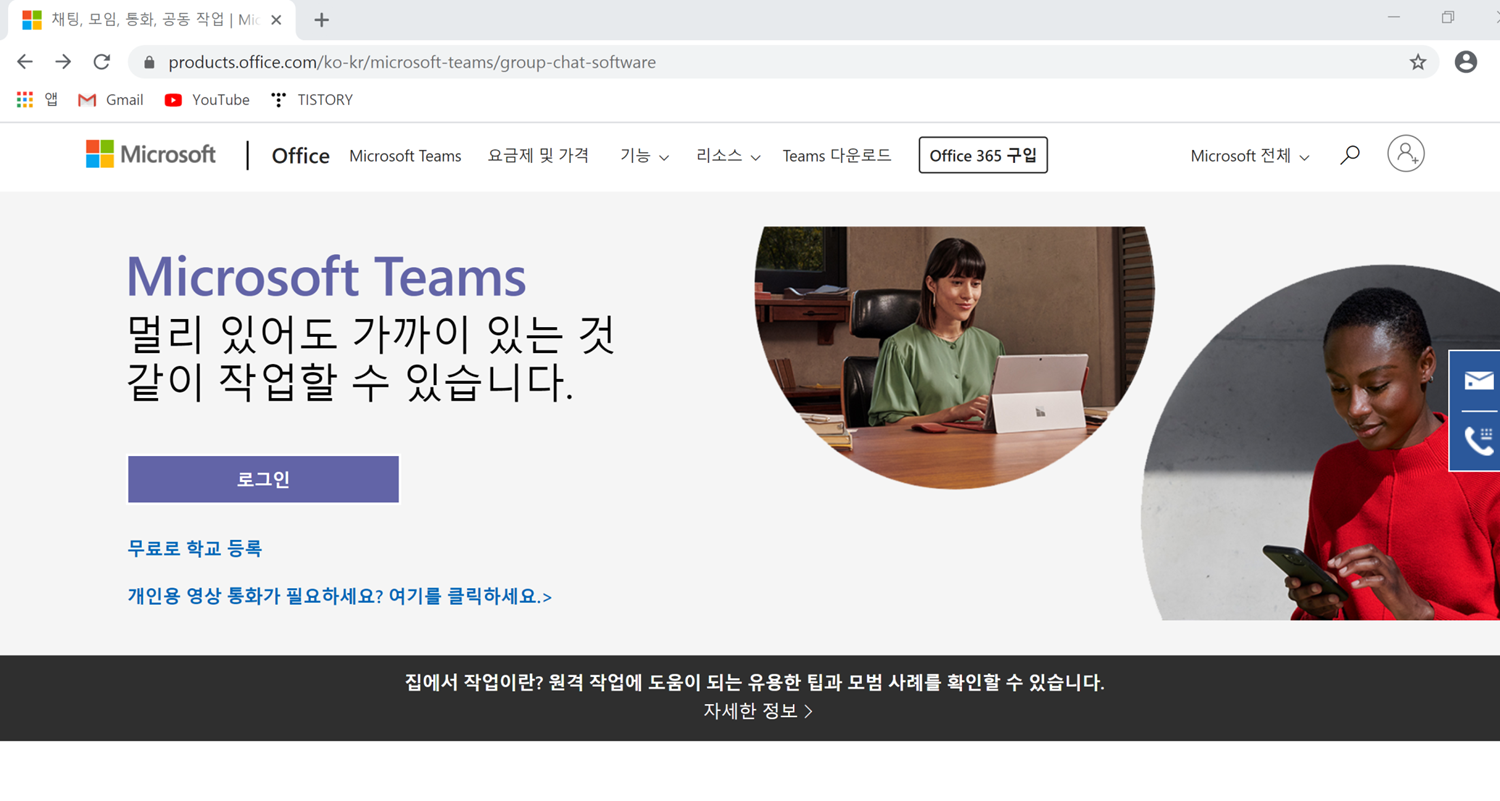Click the Office 365 구입 button
The image size is (1500, 801).
[x=983, y=155]
